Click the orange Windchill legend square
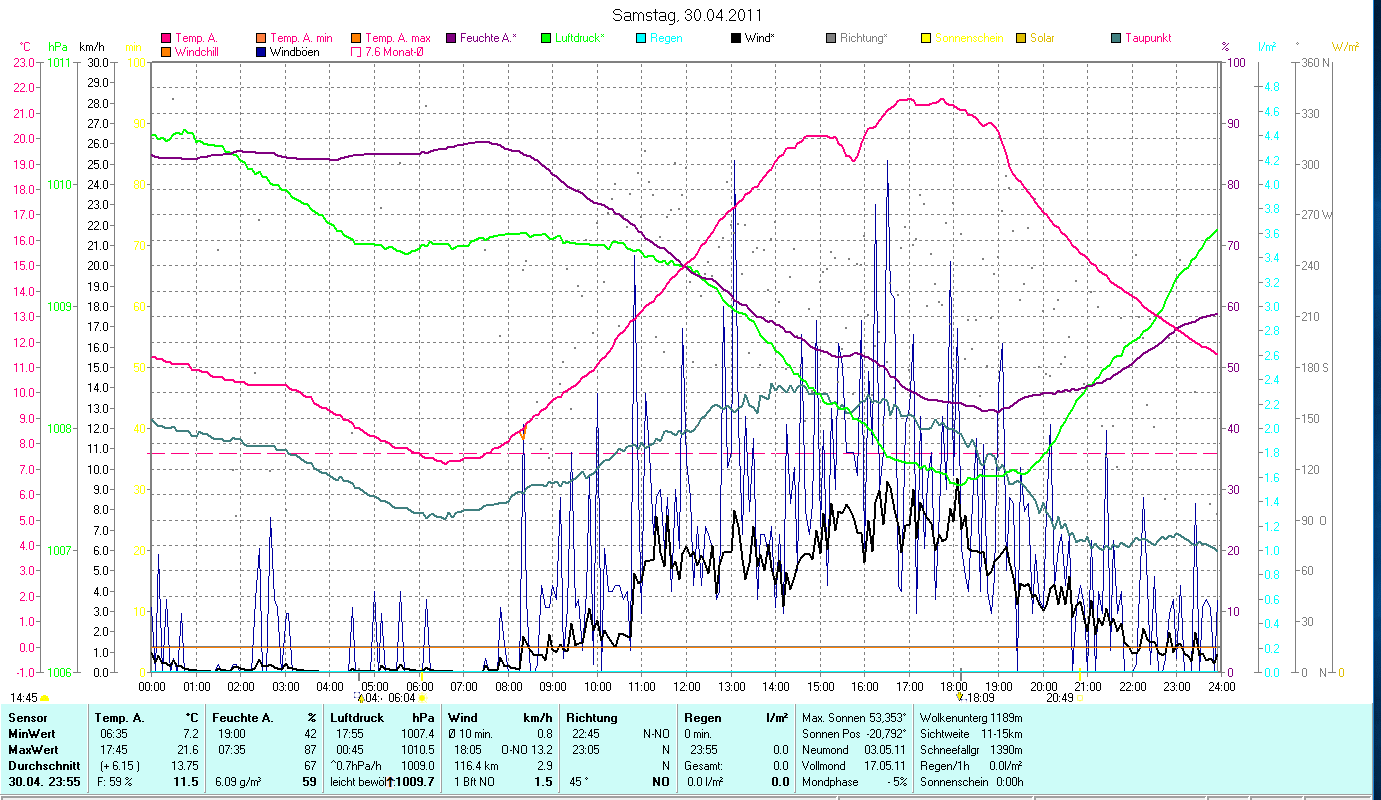 pyautogui.click(x=165, y=51)
